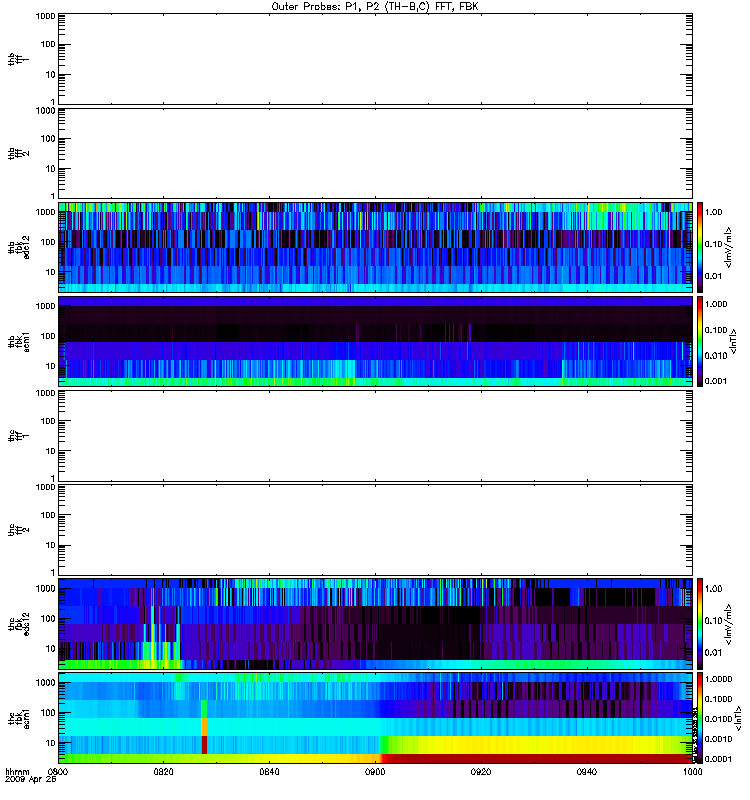Click the 0.1000 value on thc scm1 color bar
Screen dimensions: 750x800
tap(718, 699)
